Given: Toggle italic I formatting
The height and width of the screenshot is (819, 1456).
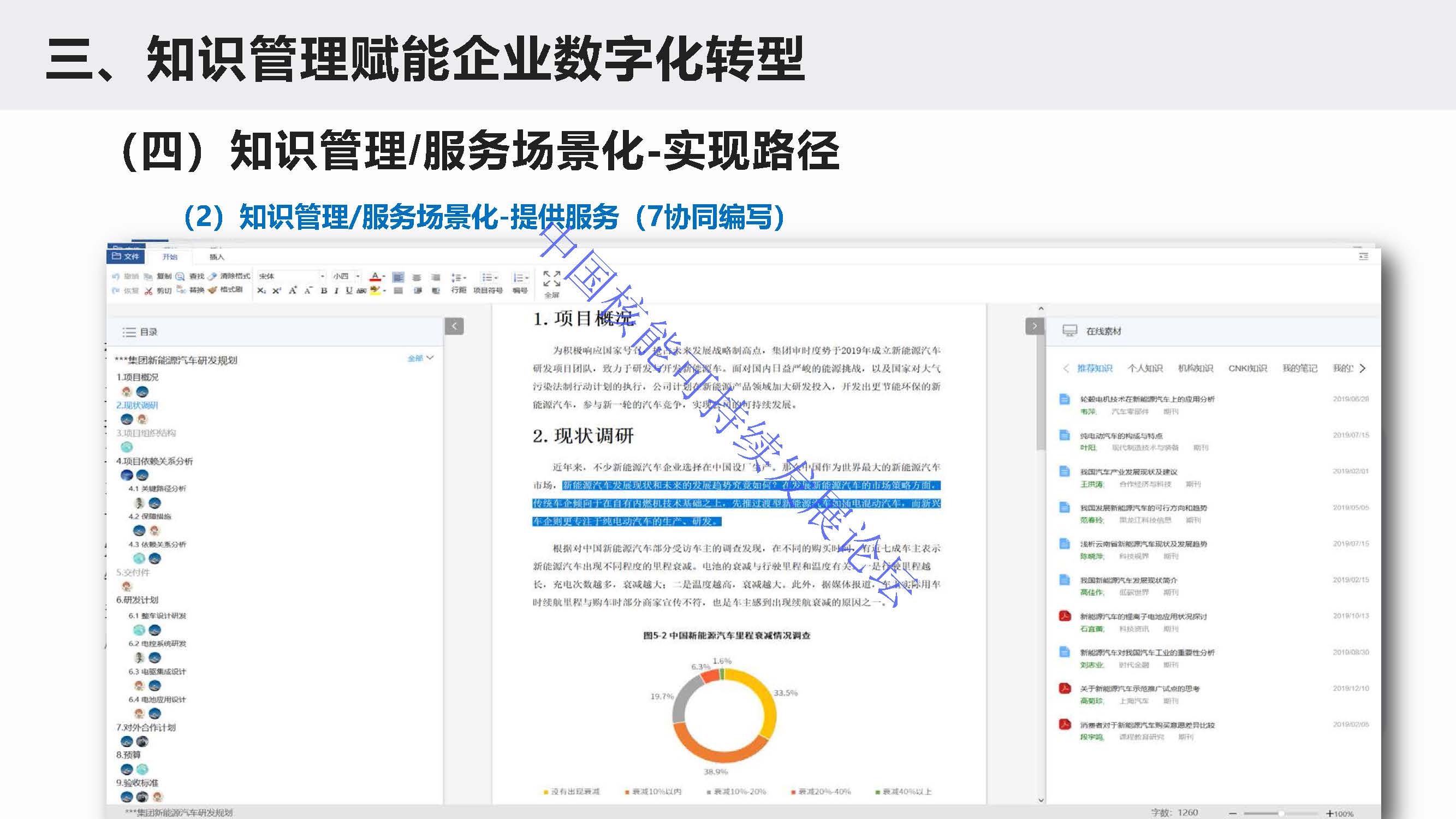Looking at the screenshot, I should (336, 290).
